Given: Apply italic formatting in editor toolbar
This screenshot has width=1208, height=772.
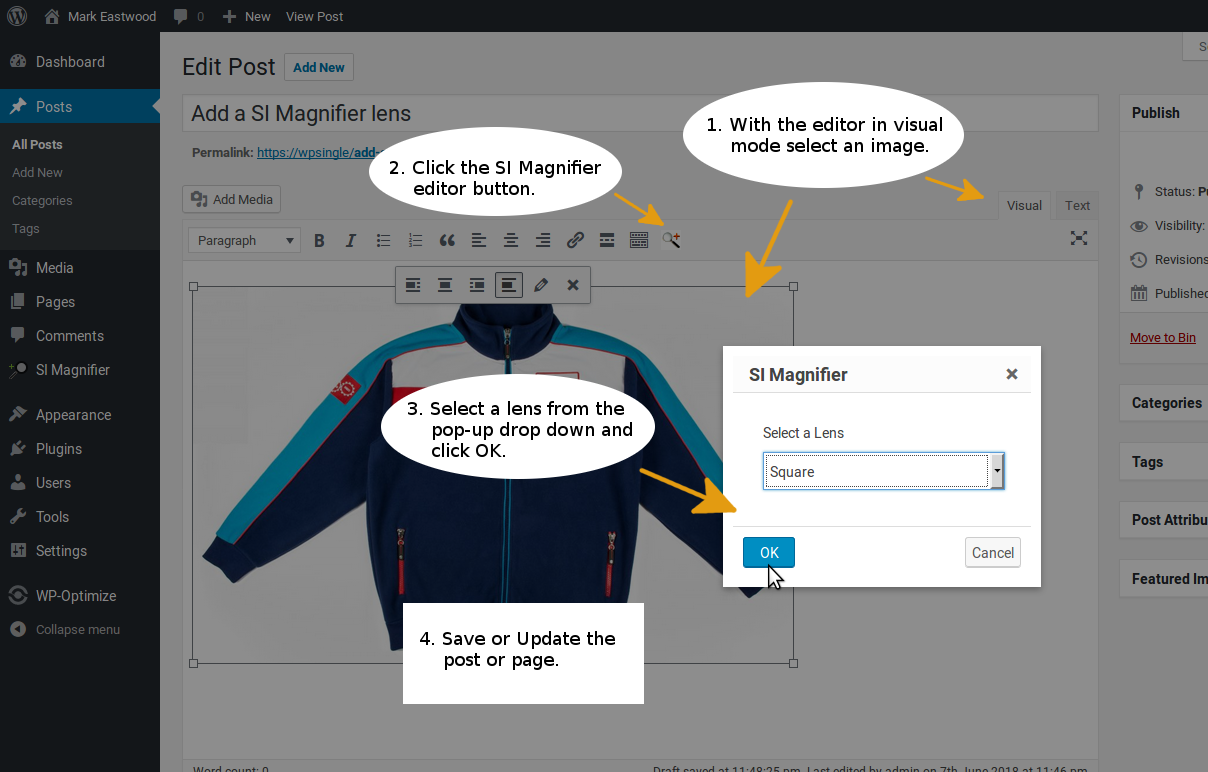Looking at the screenshot, I should (x=351, y=240).
